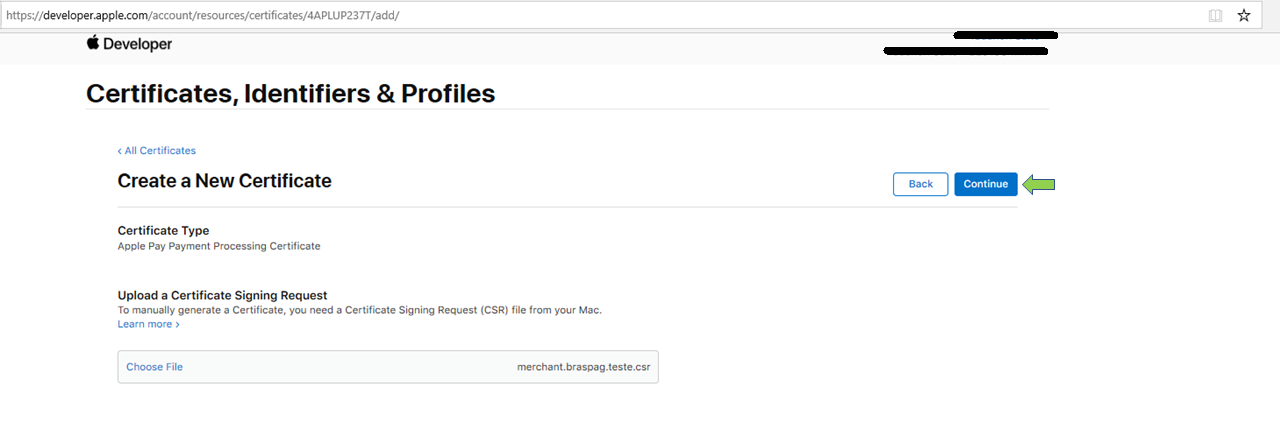
Task: Click the chevron beside All Certificates
Action: [119, 151]
